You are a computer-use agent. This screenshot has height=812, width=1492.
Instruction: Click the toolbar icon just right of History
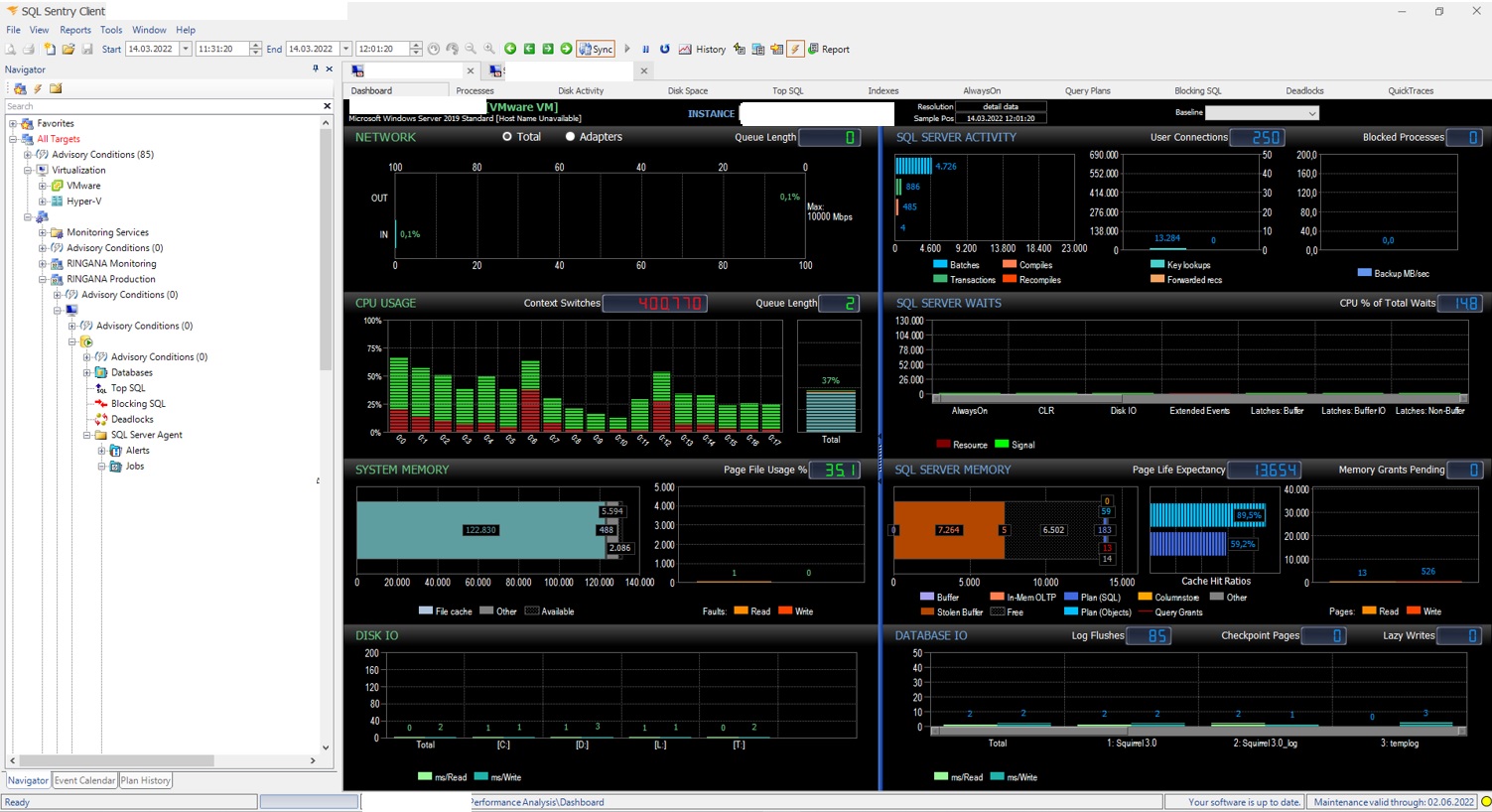click(740, 49)
